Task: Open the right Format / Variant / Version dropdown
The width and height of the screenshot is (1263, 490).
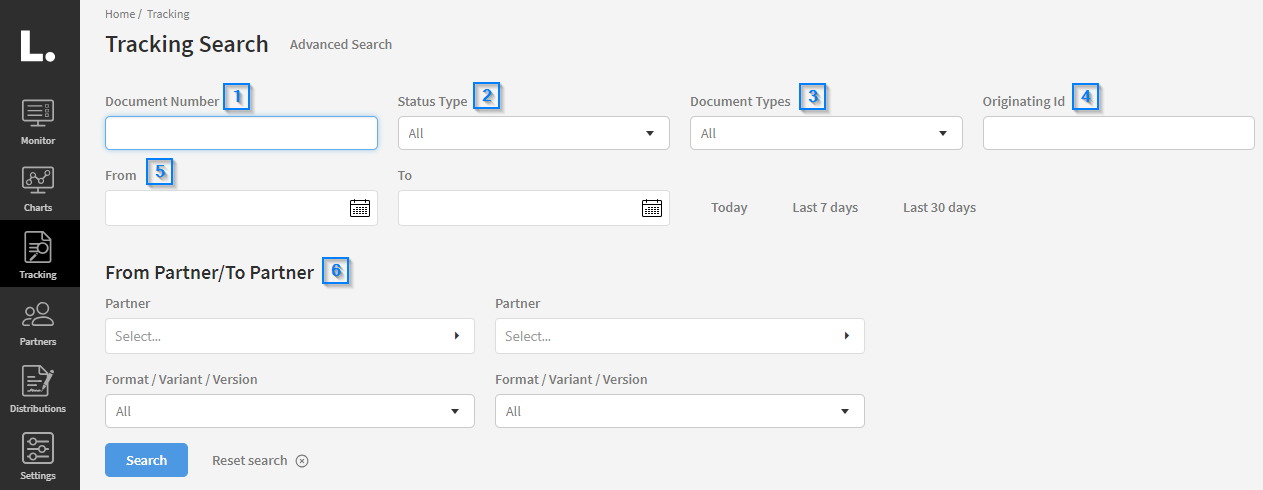Action: [679, 411]
